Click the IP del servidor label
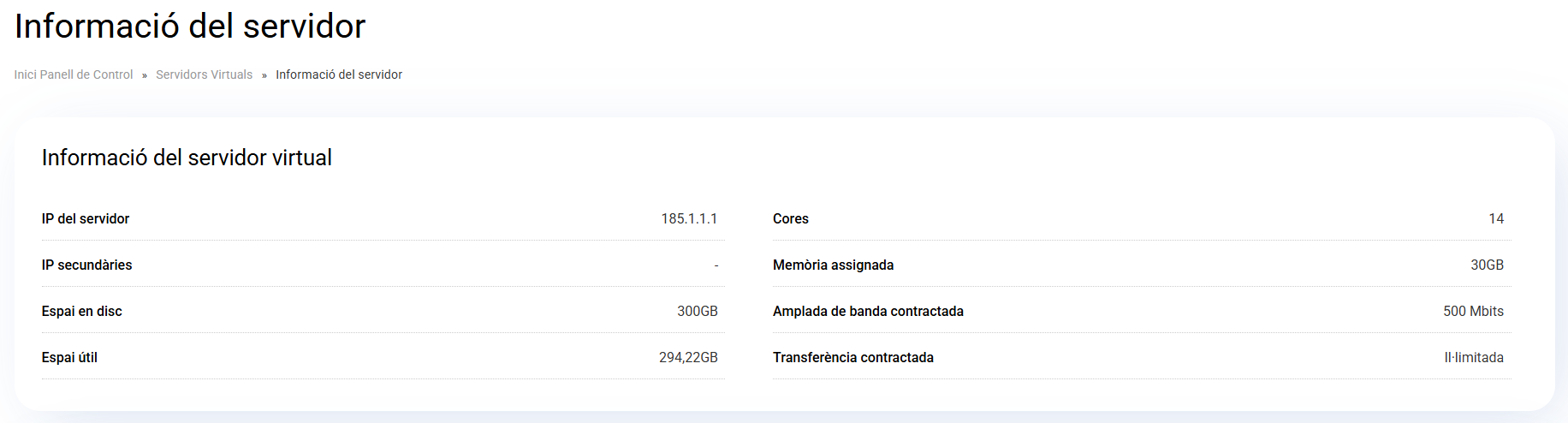The image size is (1568, 423). [86, 218]
